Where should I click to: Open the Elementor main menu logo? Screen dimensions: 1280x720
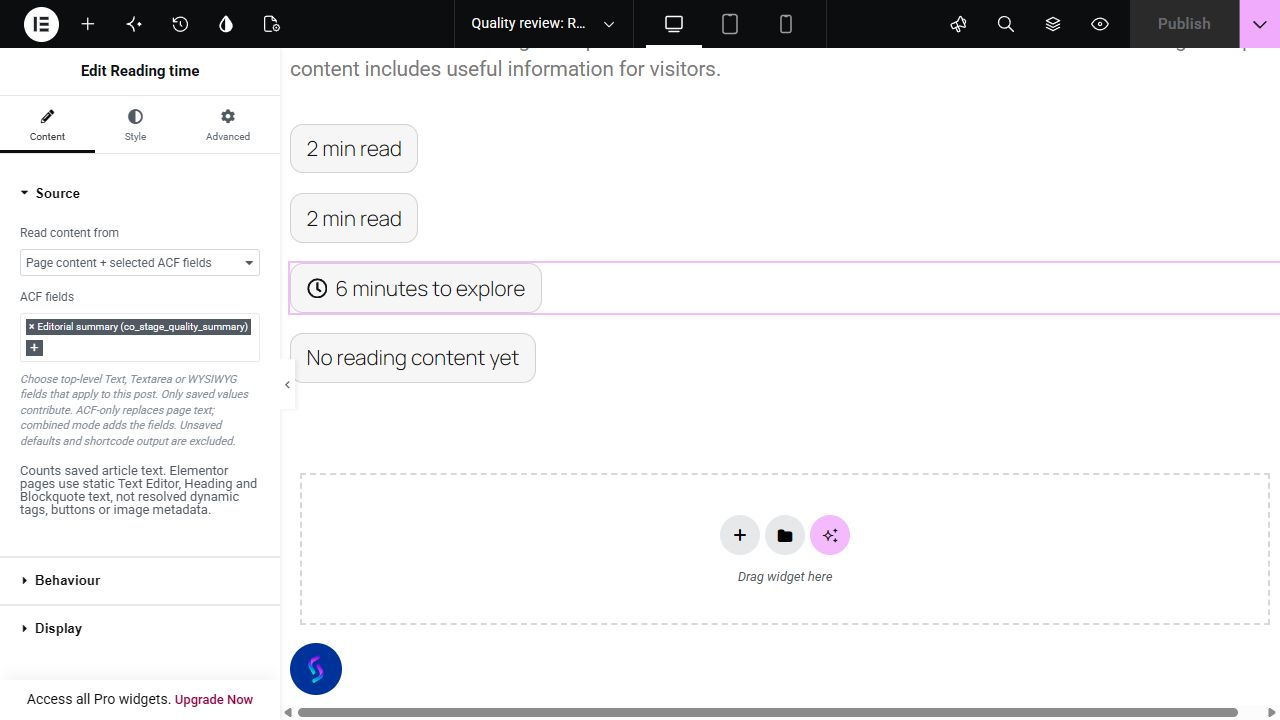[x=42, y=24]
